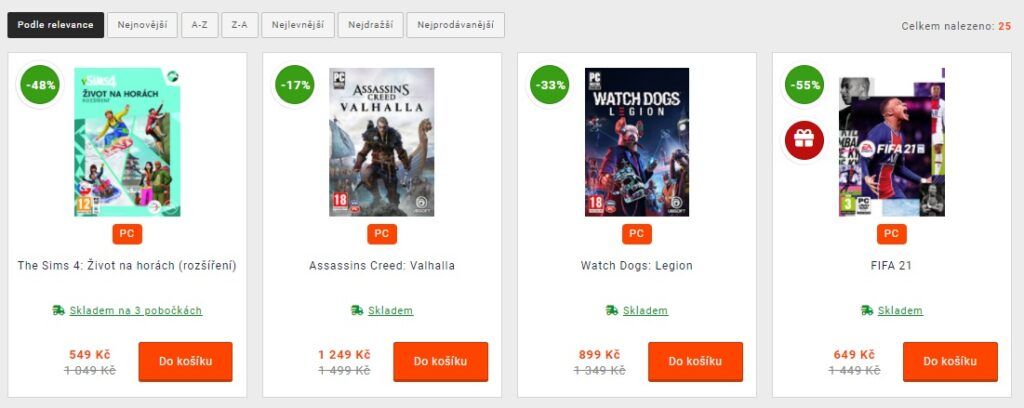Click the PC platform tag under Watch Dogs Legion
Screen dimensions: 1024x408
tap(637, 234)
